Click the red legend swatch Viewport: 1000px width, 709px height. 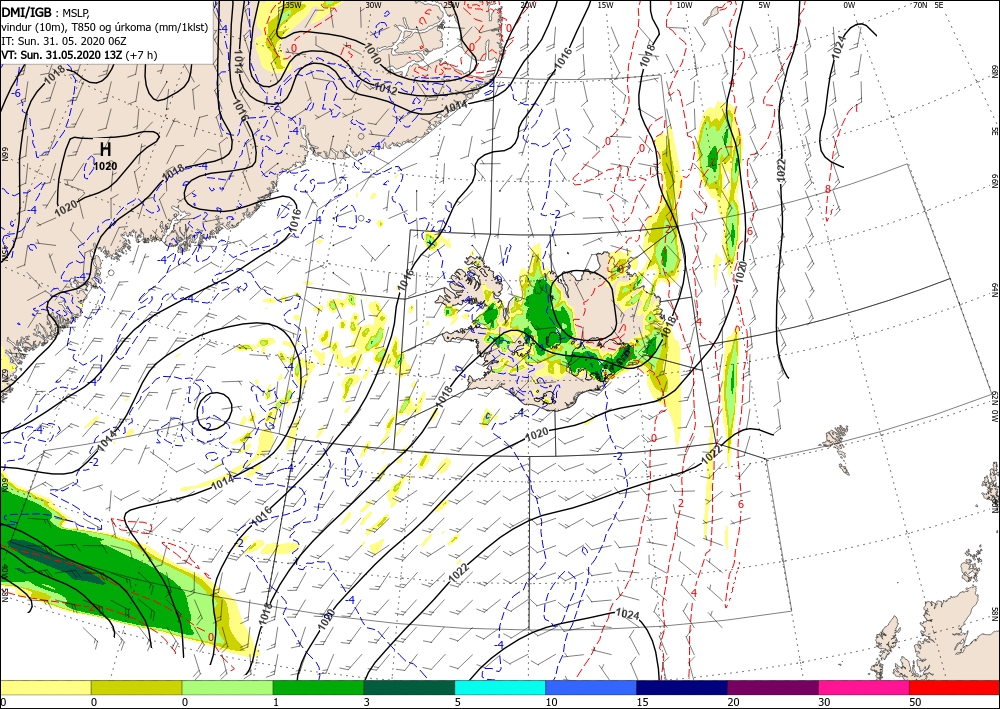click(955, 687)
